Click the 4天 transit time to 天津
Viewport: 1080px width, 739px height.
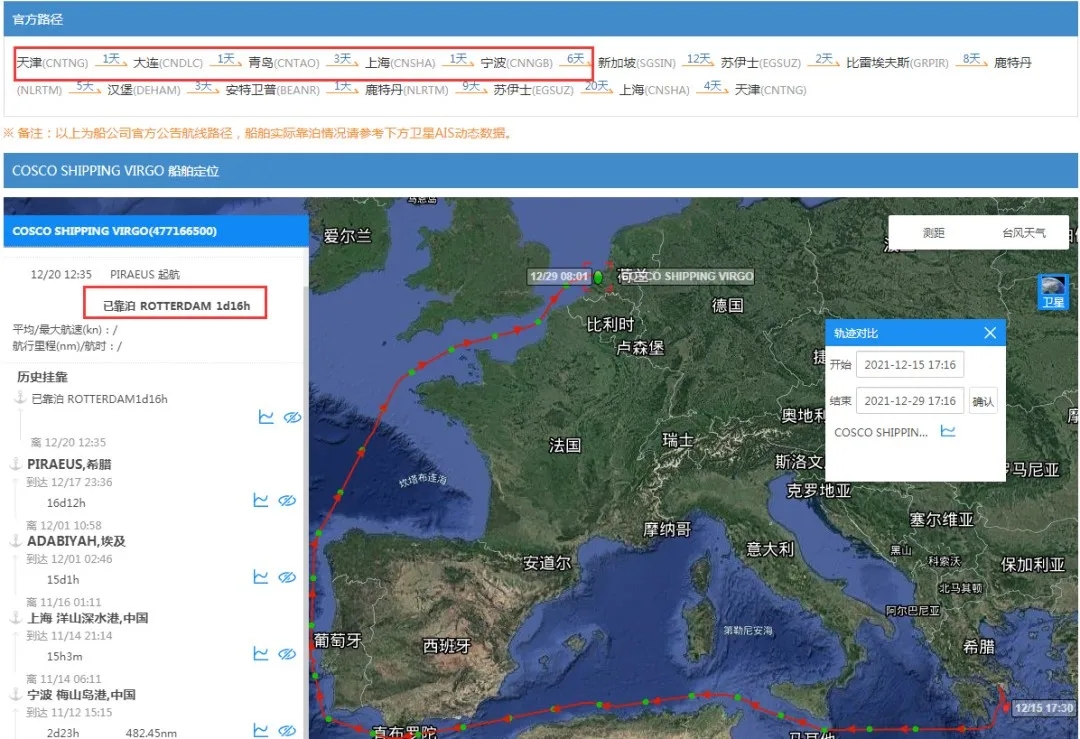712,86
